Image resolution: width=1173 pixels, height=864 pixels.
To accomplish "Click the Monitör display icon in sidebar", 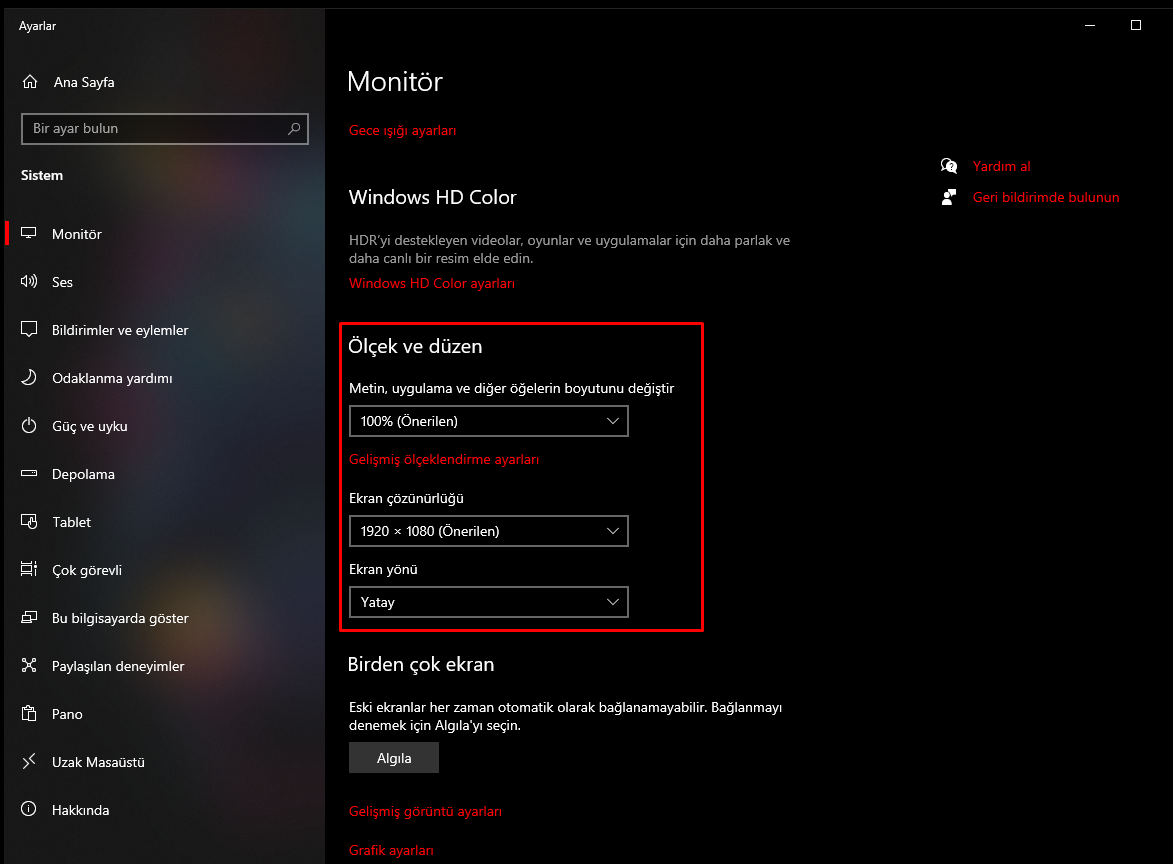I will [28, 233].
